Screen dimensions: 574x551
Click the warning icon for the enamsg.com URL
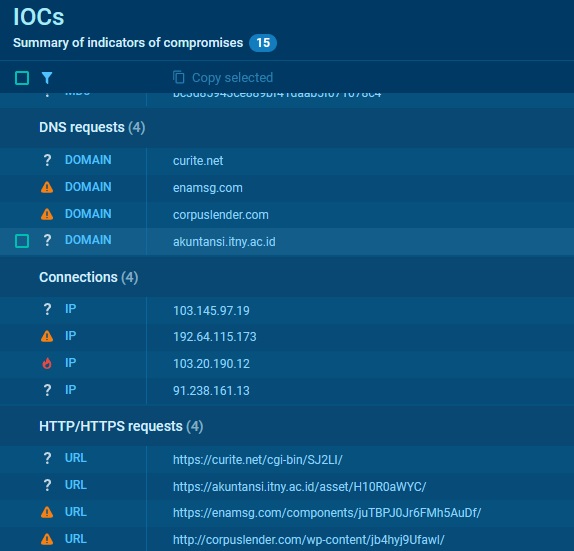coord(47,512)
